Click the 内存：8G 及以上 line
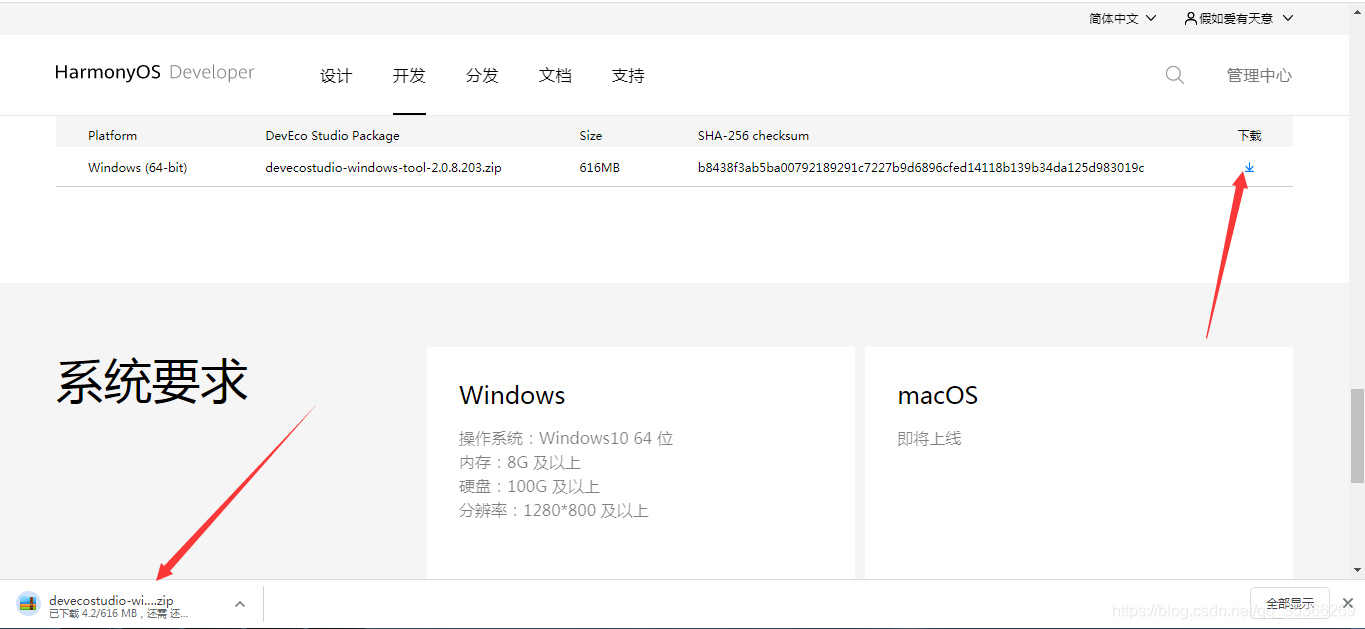 point(520,462)
